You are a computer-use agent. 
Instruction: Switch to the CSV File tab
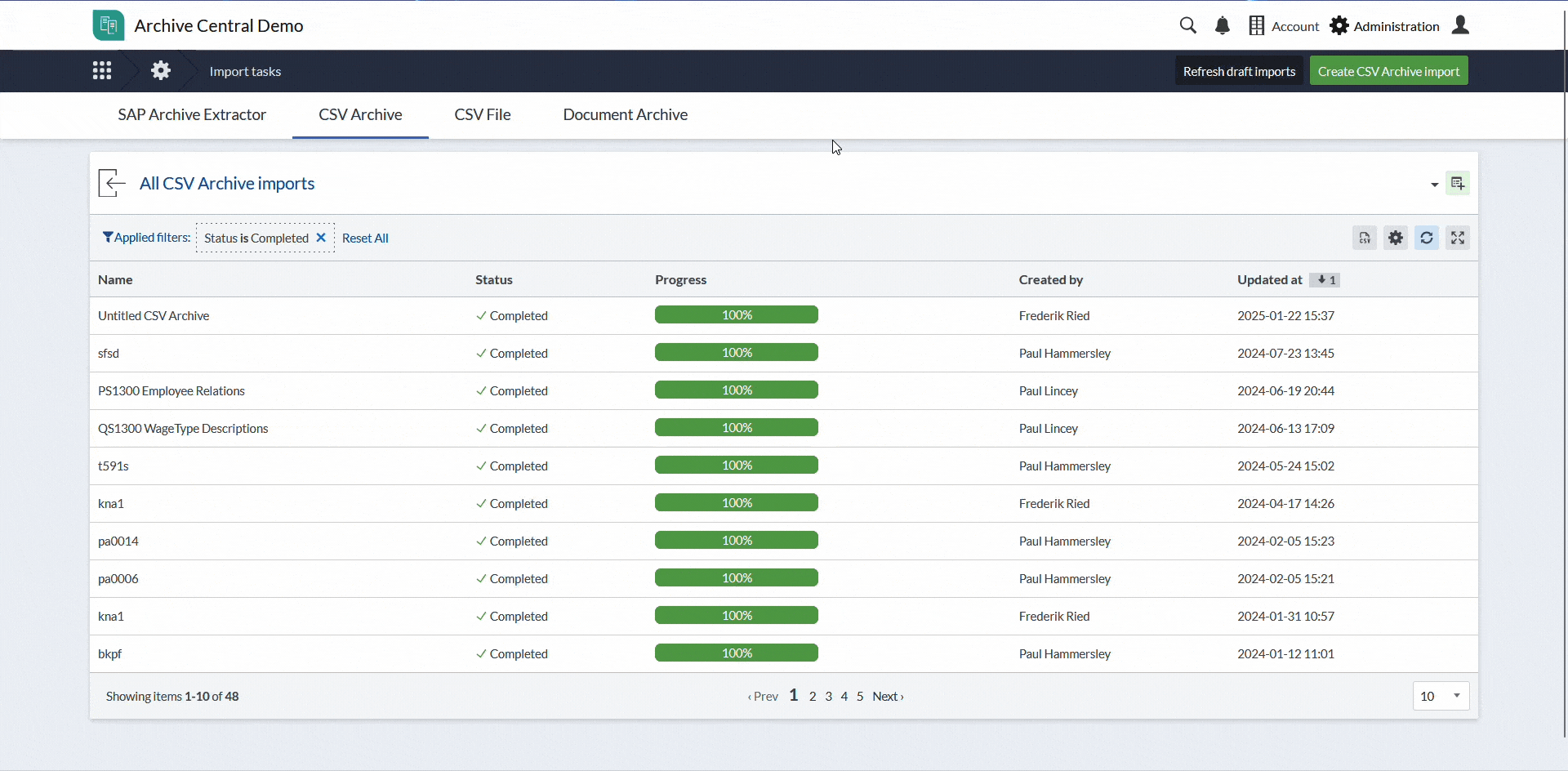483,115
